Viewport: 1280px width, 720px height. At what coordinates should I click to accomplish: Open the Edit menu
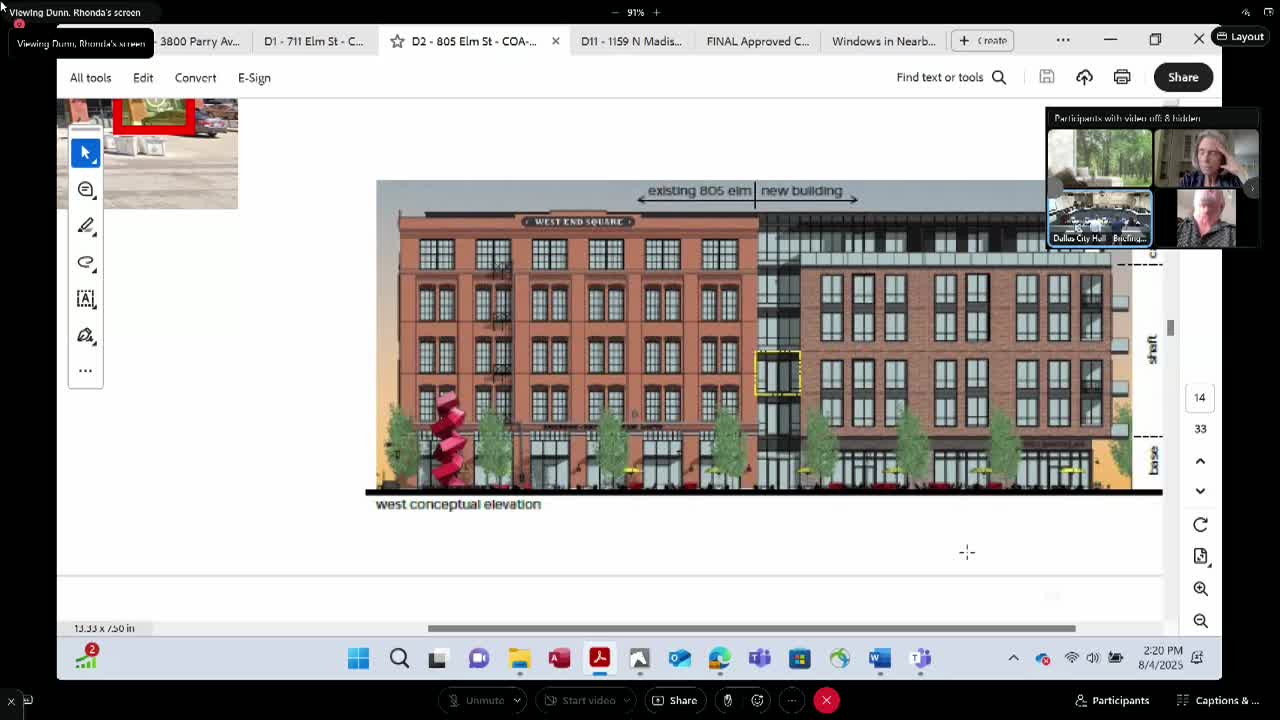(x=143, y=77)
